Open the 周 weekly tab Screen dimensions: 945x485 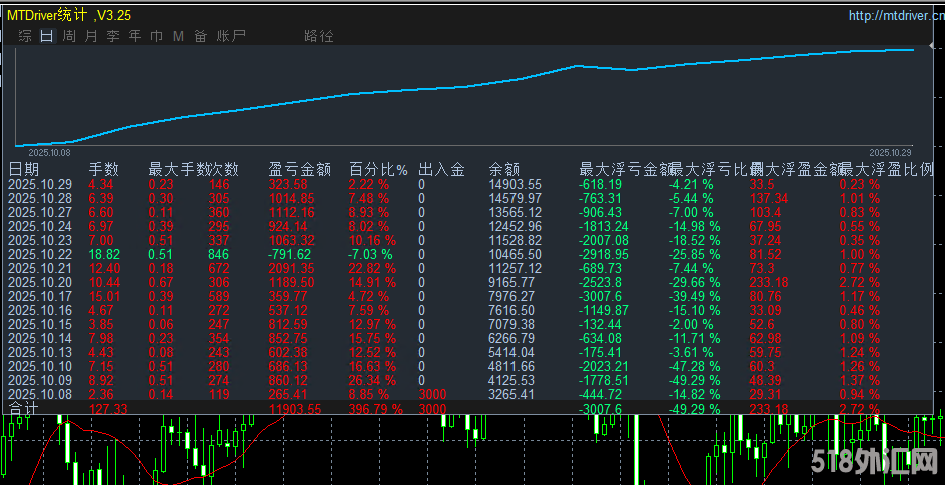click(x=69, y=36)
